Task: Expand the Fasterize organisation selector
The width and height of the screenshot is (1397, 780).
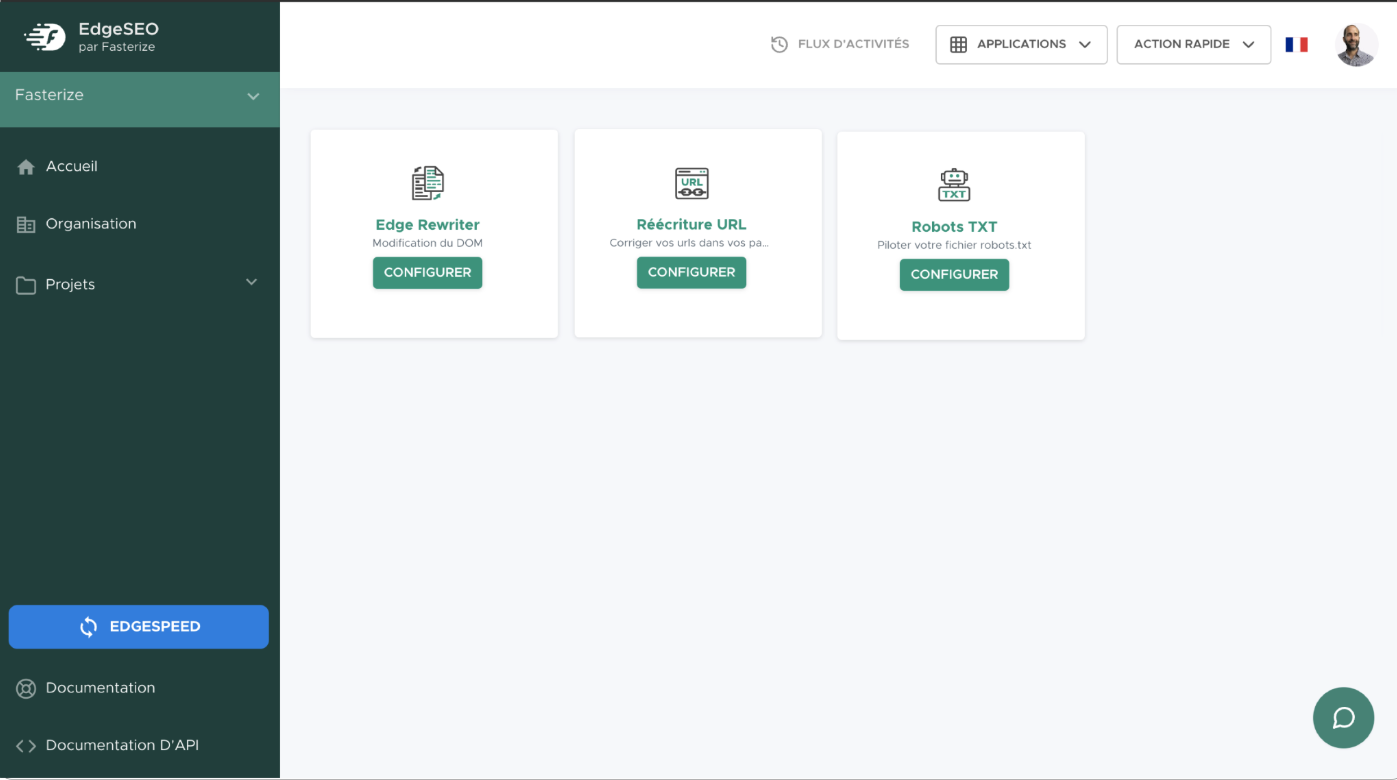Action: [253, 96]
